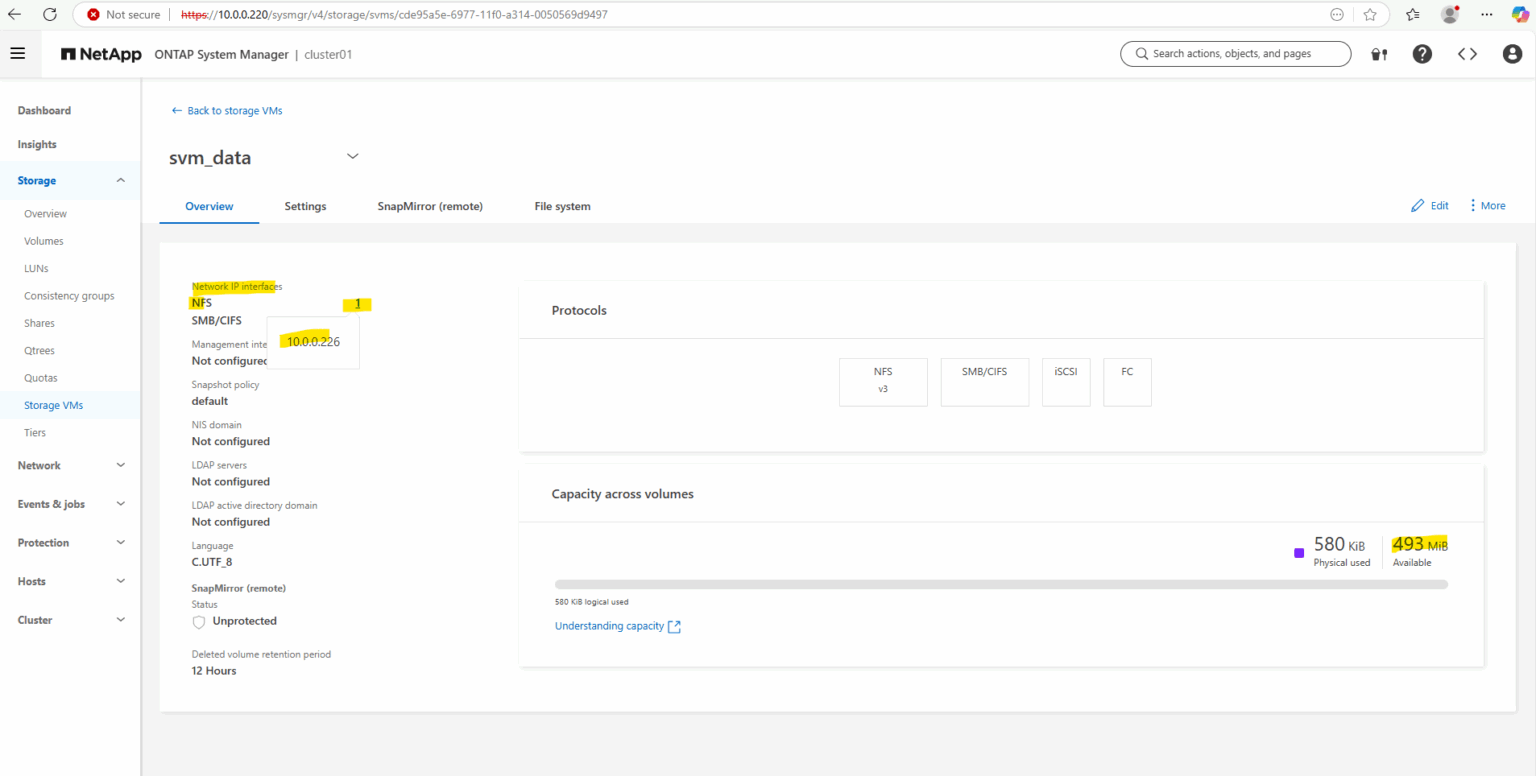This screenshot has height=776, width=1536.
Task: Click the NFS interface count 1
Action: (357, 304)
